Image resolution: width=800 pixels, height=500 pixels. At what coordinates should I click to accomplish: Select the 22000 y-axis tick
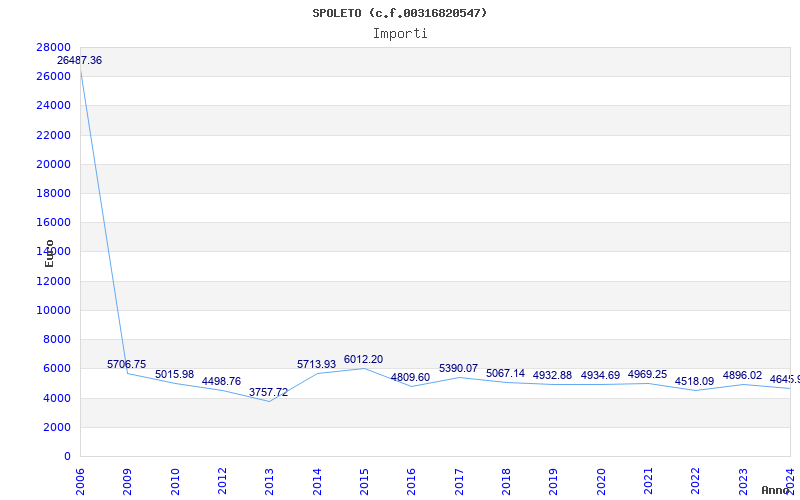(54, 135)
